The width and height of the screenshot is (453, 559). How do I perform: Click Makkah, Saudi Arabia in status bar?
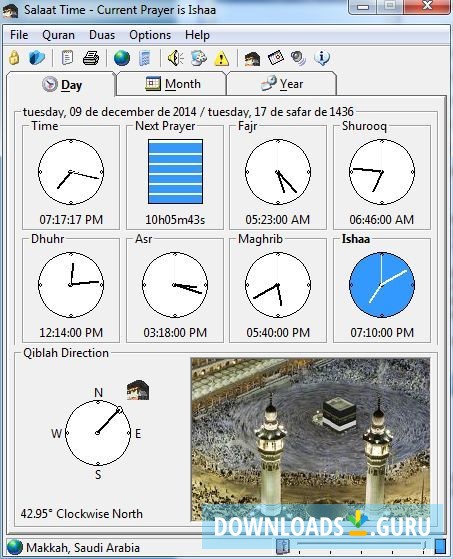pos(83,547)
